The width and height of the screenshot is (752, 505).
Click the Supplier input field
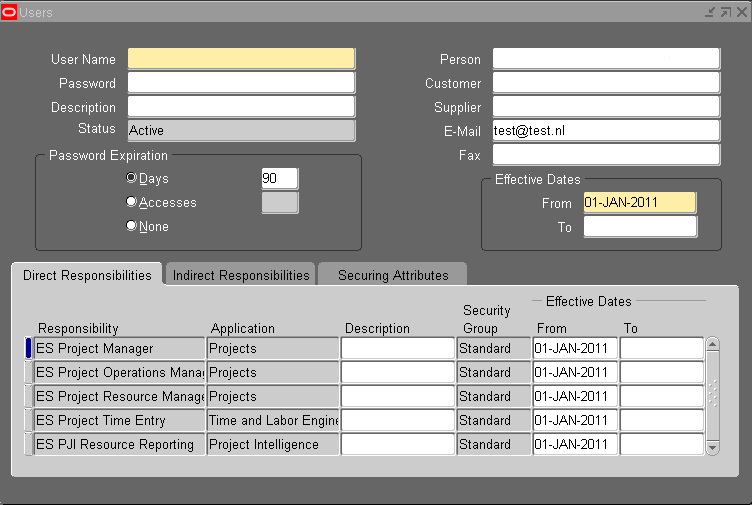point(606,106)
